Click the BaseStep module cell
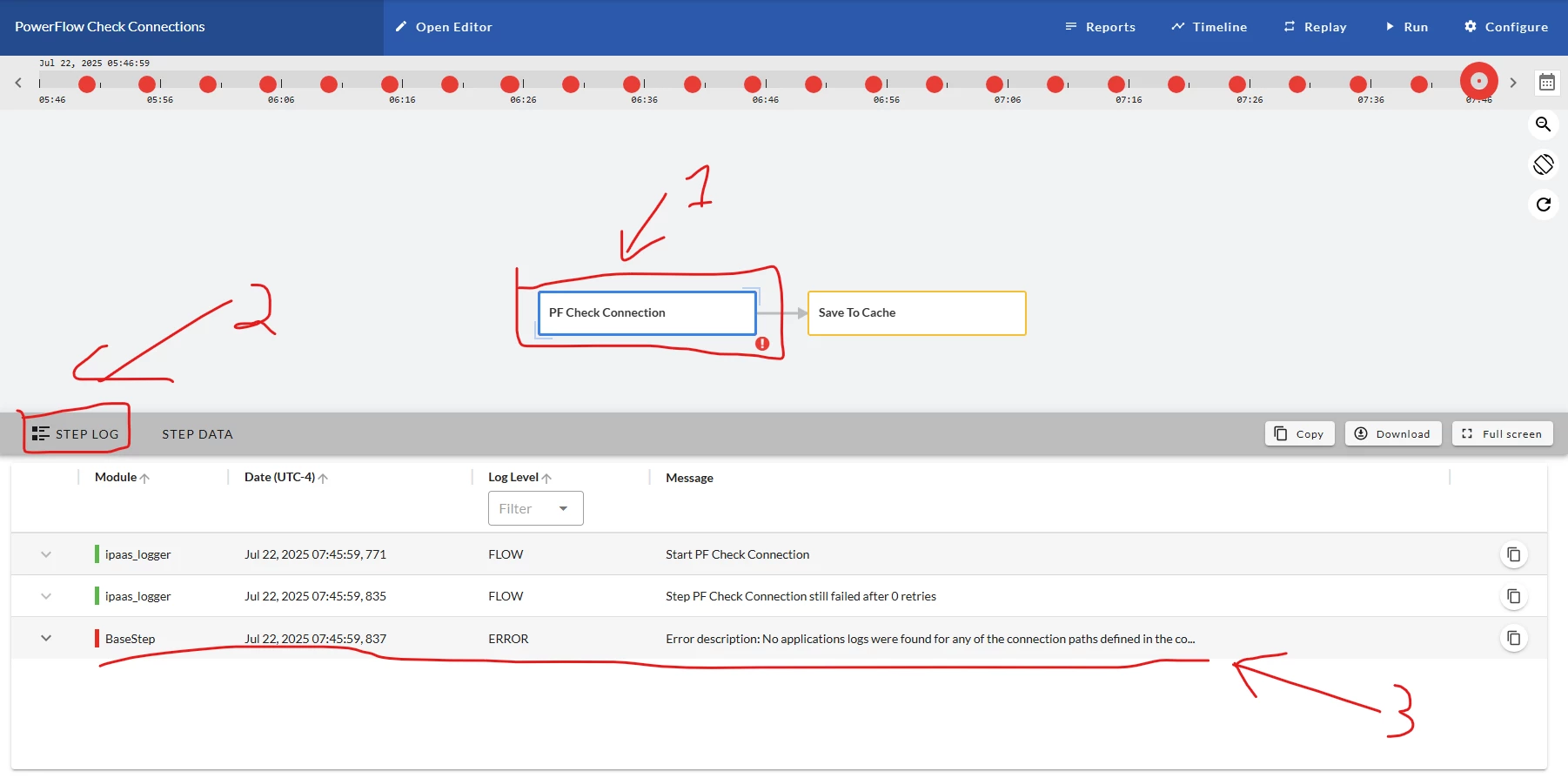Viewport: 1568px width, 778px height. 130,639
